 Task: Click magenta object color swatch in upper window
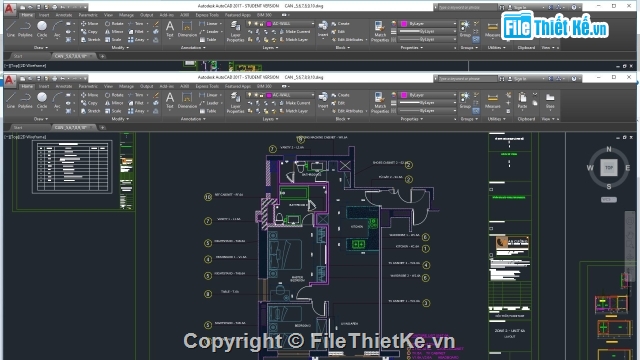pos(404,23)
